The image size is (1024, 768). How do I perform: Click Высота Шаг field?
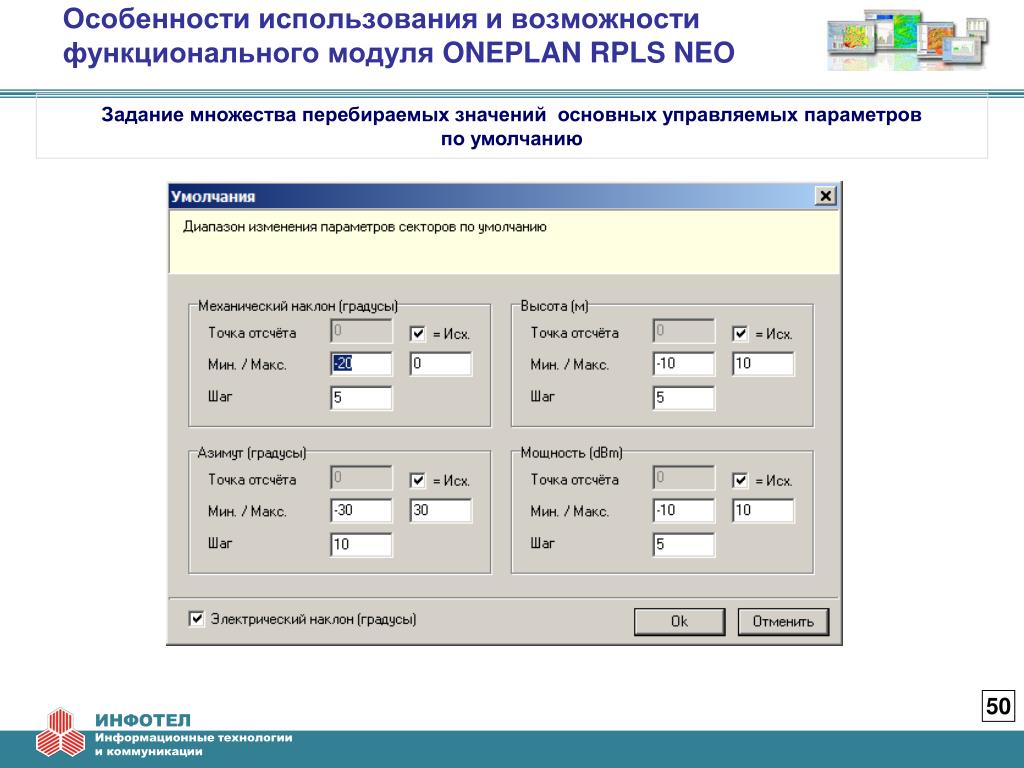click(684, 398)
